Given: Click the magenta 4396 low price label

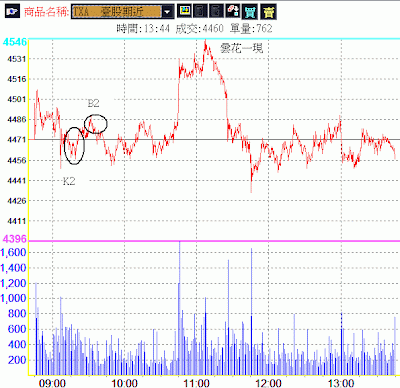Looking at the screenshot, I should click(x=14, y=239).
